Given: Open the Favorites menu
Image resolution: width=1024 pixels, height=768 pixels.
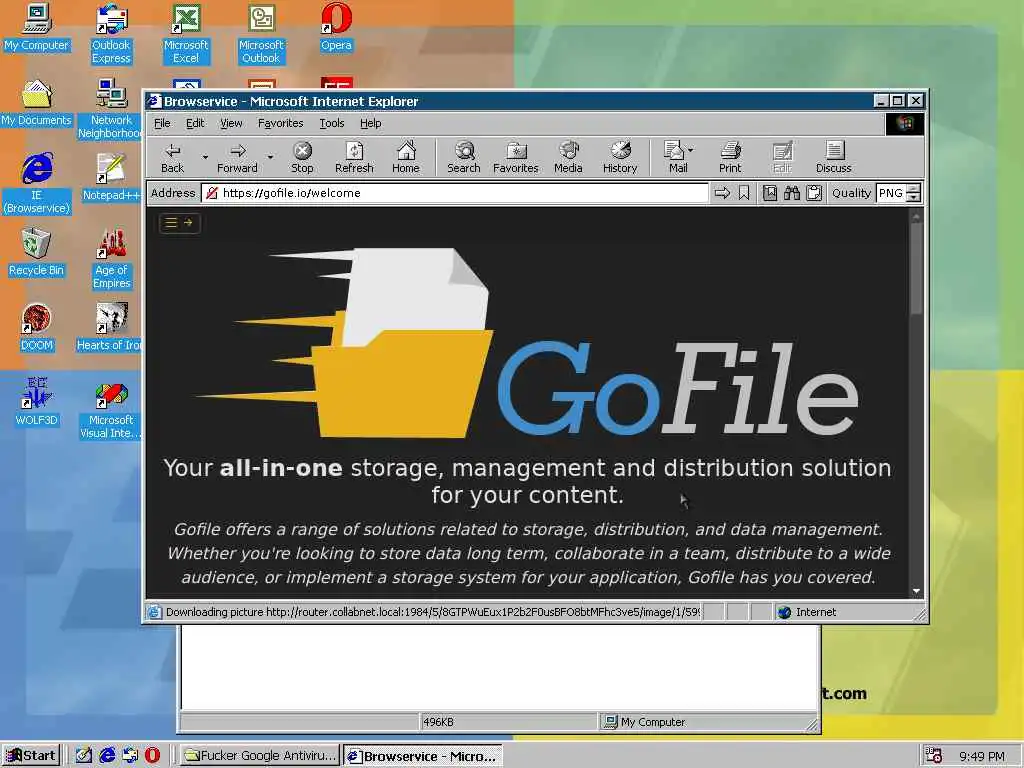Looking at the screenshot, I should click(x=280, y=123).
